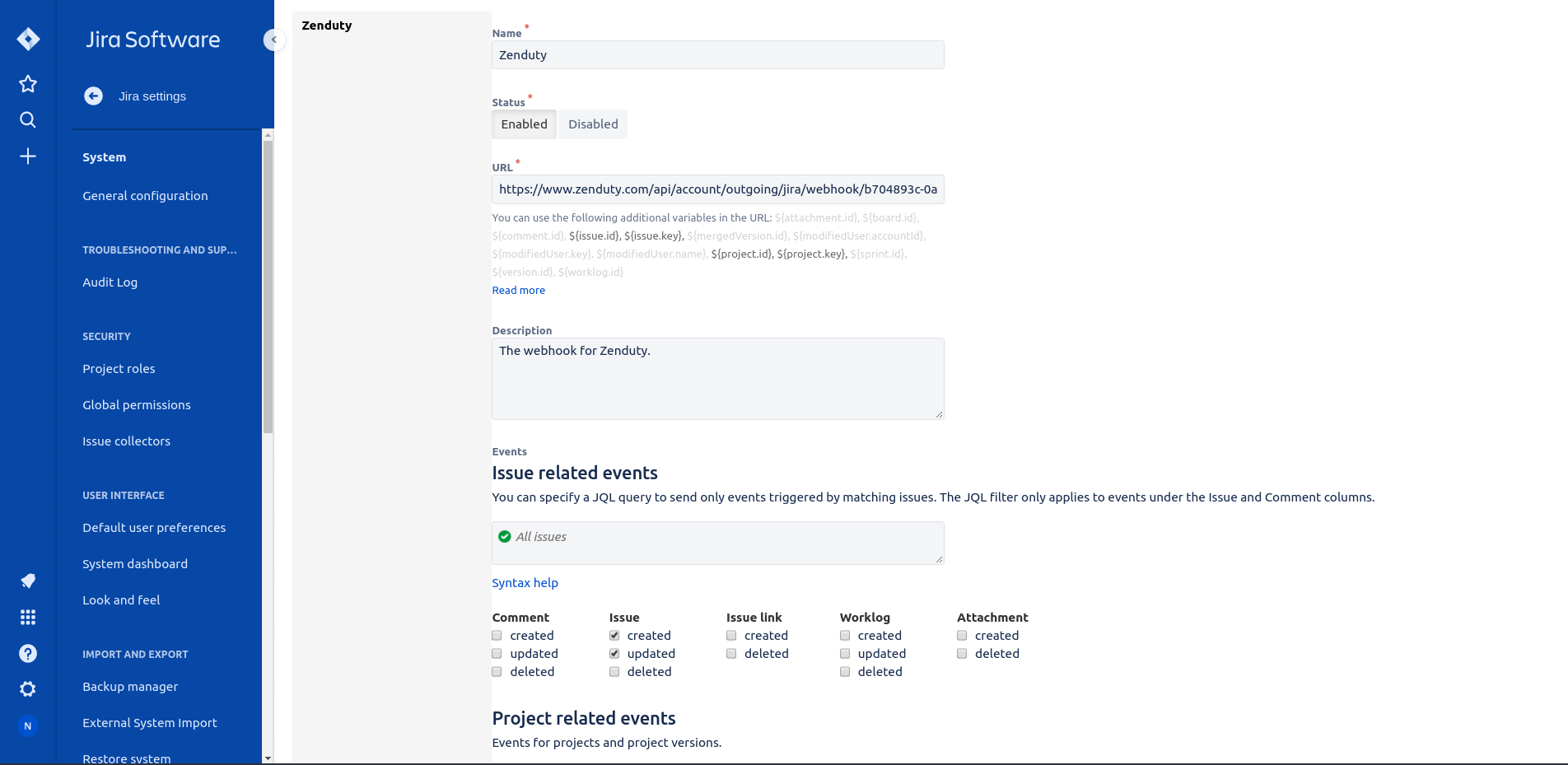Click the green checkmark in JQL field
Screen dimensions: 1568x765
(x=505, y=536)
